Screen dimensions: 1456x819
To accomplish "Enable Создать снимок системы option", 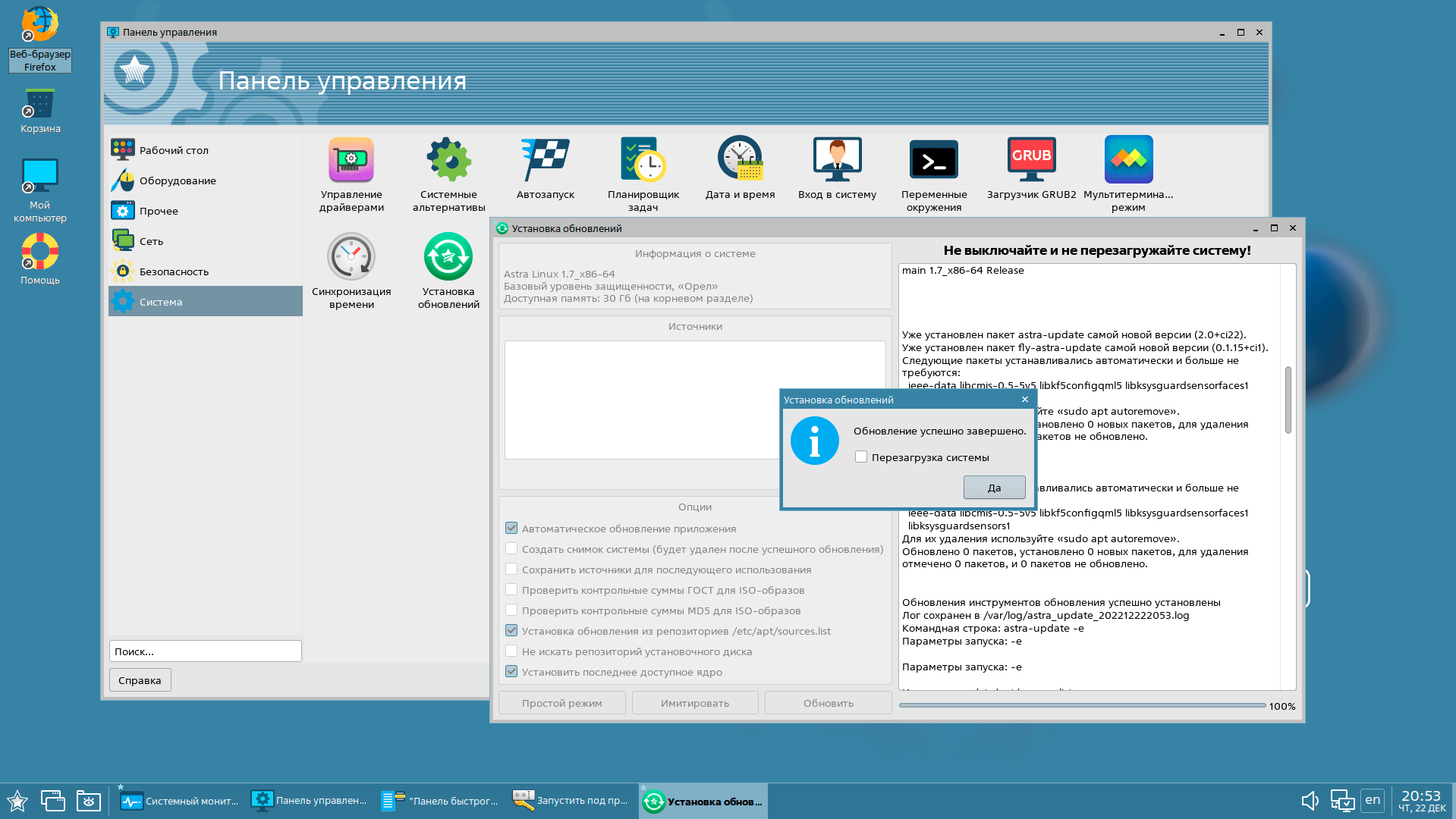I will 511,549.
